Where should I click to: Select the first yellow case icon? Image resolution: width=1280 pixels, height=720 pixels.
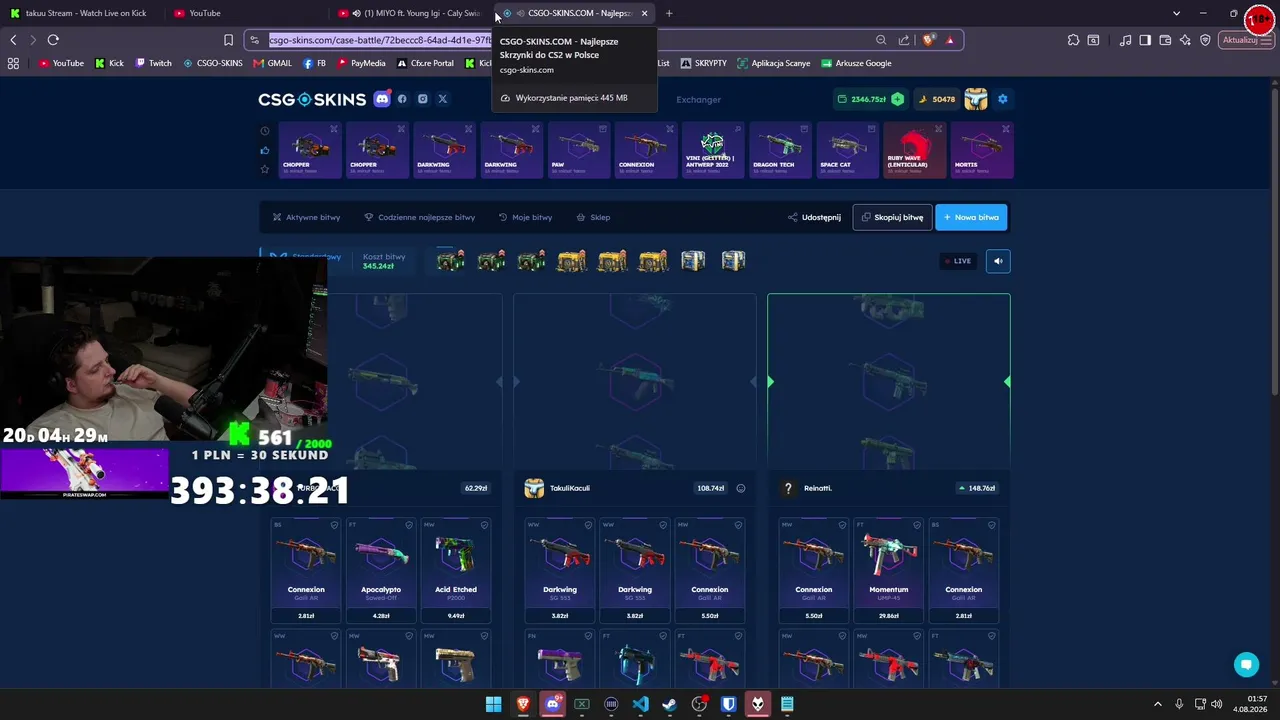tap(572, 261)
